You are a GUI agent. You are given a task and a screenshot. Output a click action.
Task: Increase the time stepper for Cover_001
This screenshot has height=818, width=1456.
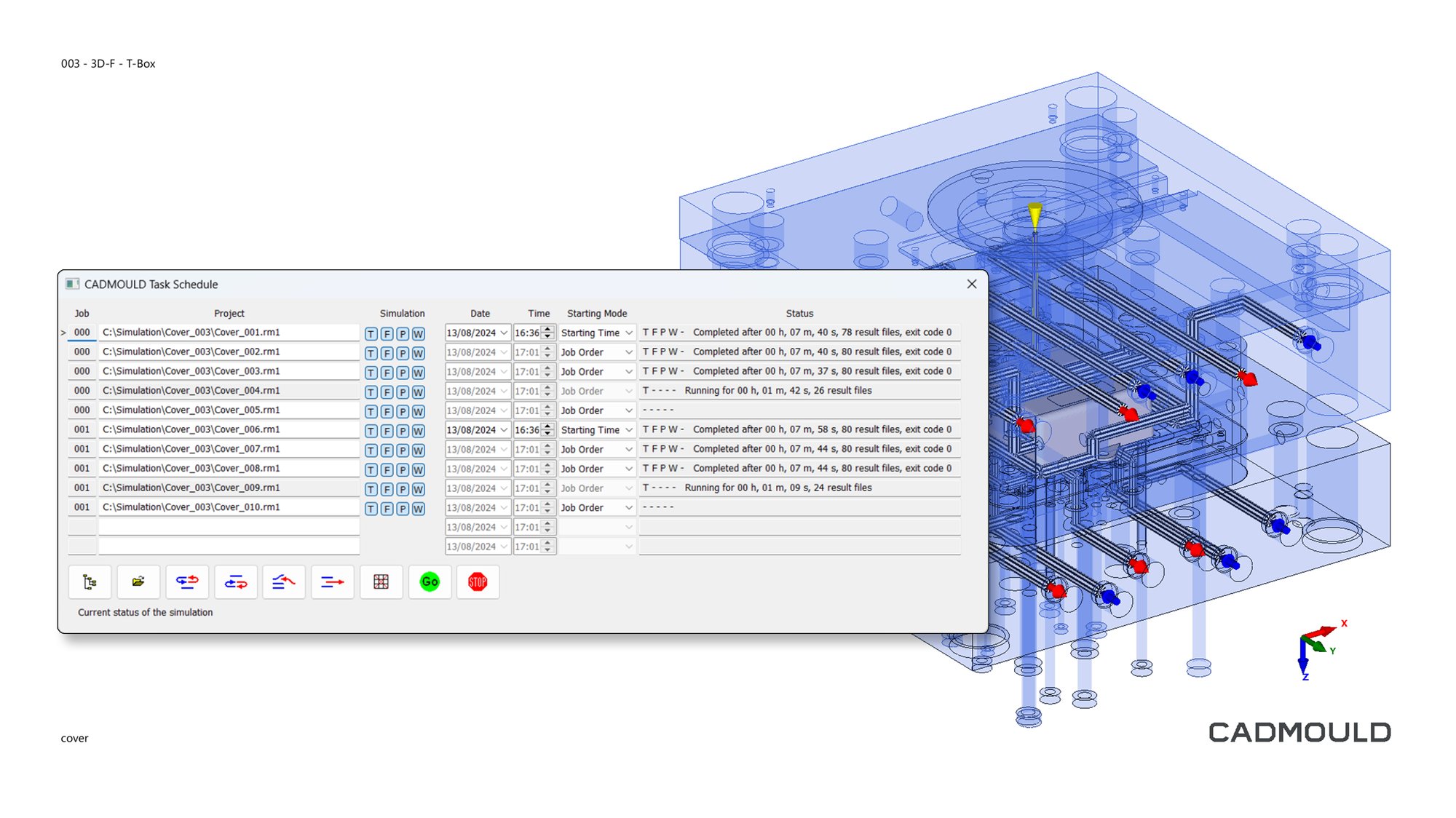click(548, 329)
